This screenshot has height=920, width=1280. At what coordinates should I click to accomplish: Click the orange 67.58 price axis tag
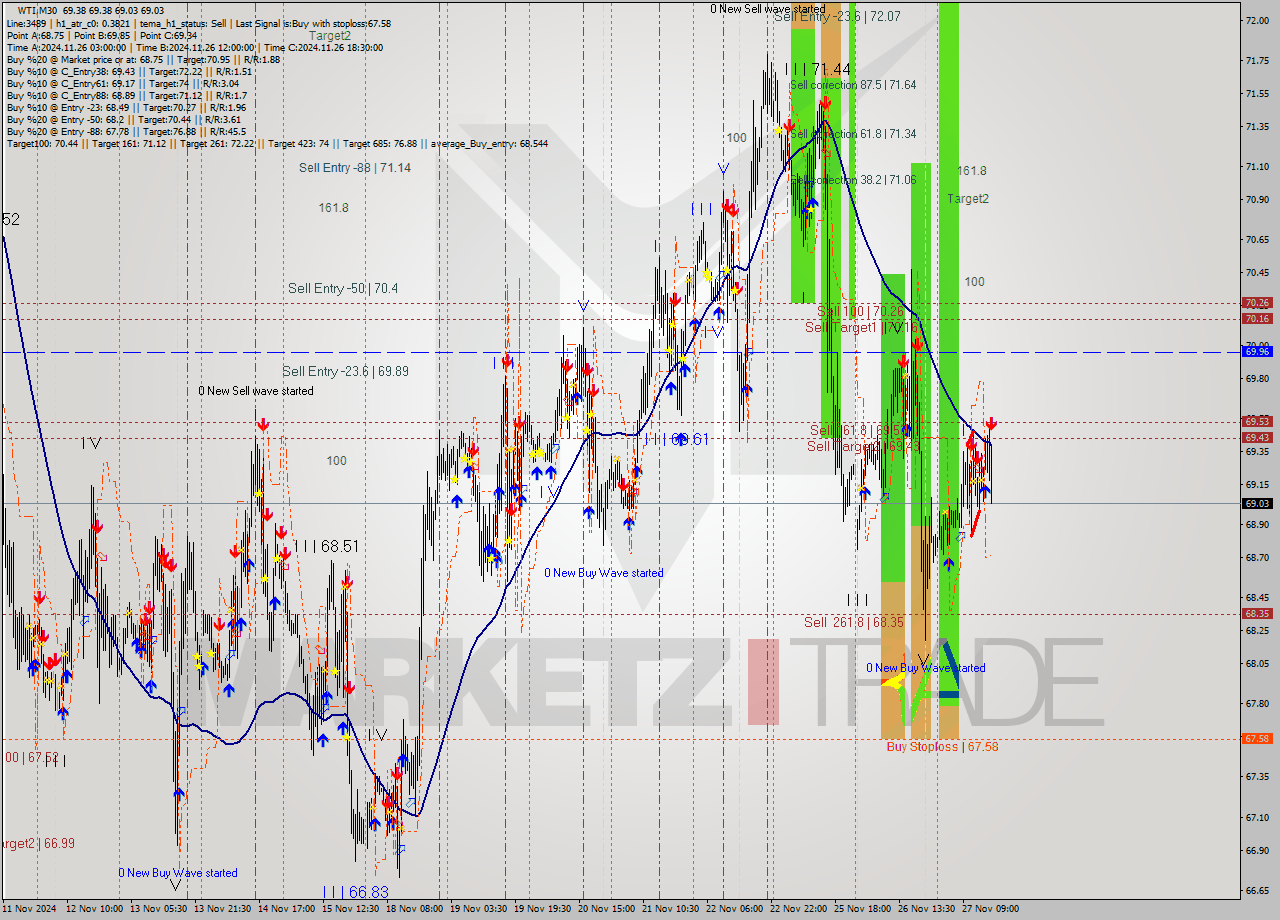click(x=1257, y=738)
